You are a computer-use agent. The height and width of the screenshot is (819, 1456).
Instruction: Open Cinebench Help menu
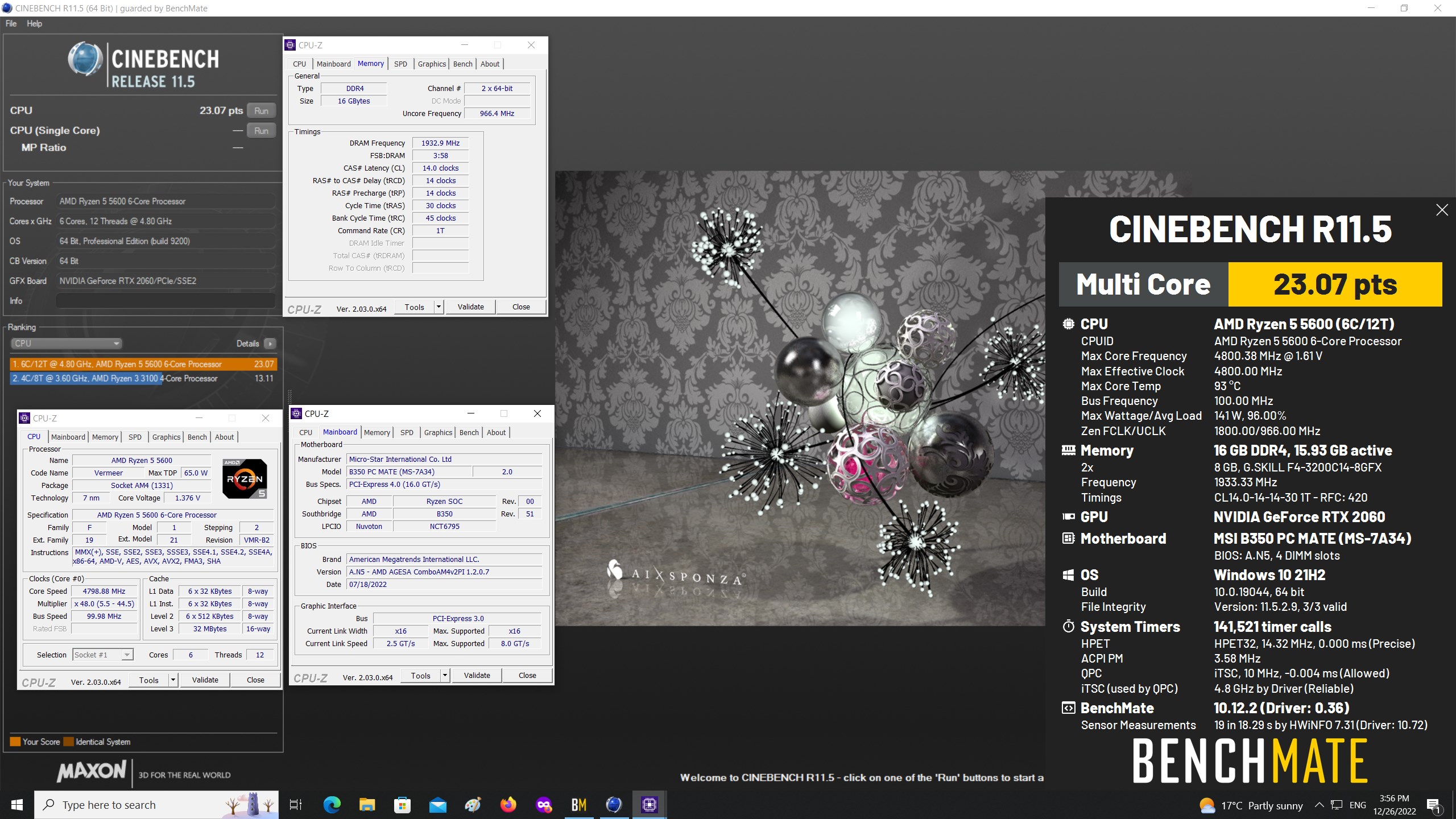(34, 23)
